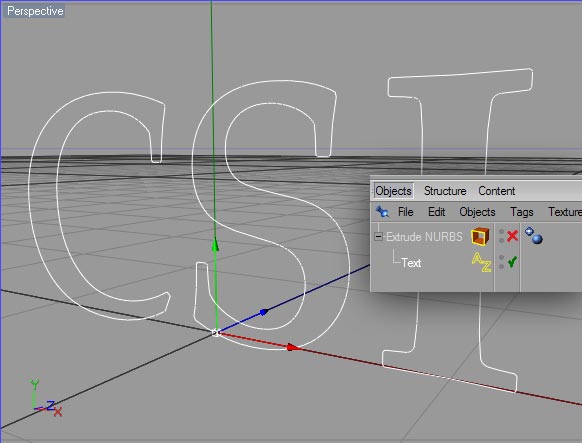Toggle the green checkmark on Text
This screenshot has width=582, height=443.
click(512, 262)
